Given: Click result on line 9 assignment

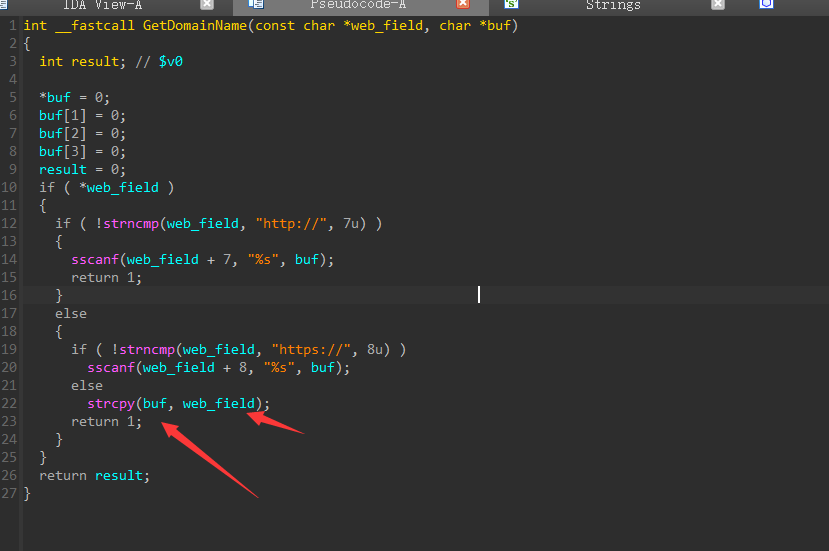Looking at the screenshot, I should click(x=63, y=169).
